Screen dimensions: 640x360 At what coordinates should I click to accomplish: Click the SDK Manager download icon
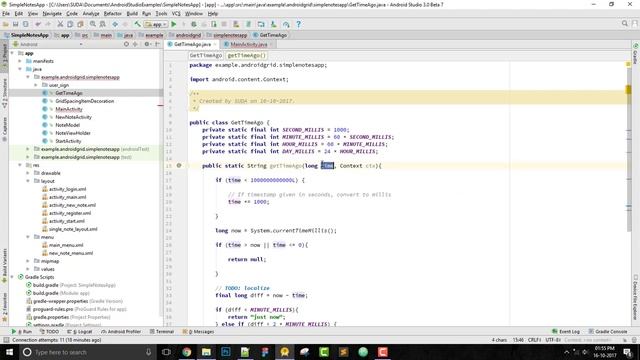click(x=273, y=24)
